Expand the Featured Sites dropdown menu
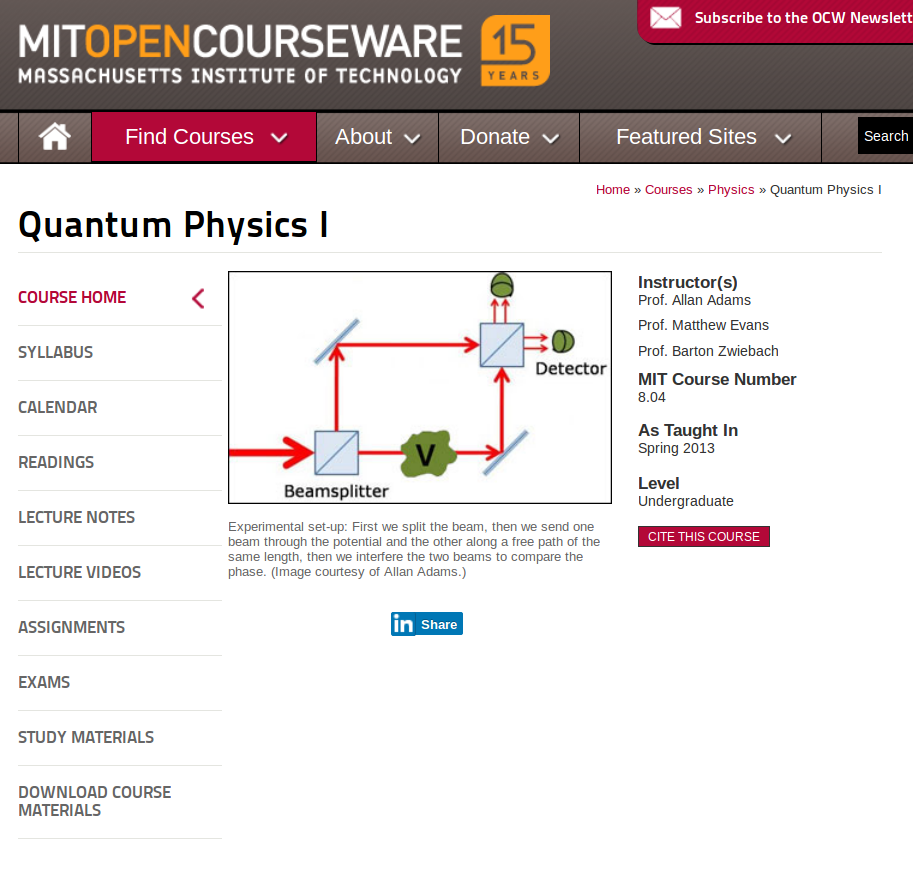This screenshot has width=913, height=880. (700, 137)
